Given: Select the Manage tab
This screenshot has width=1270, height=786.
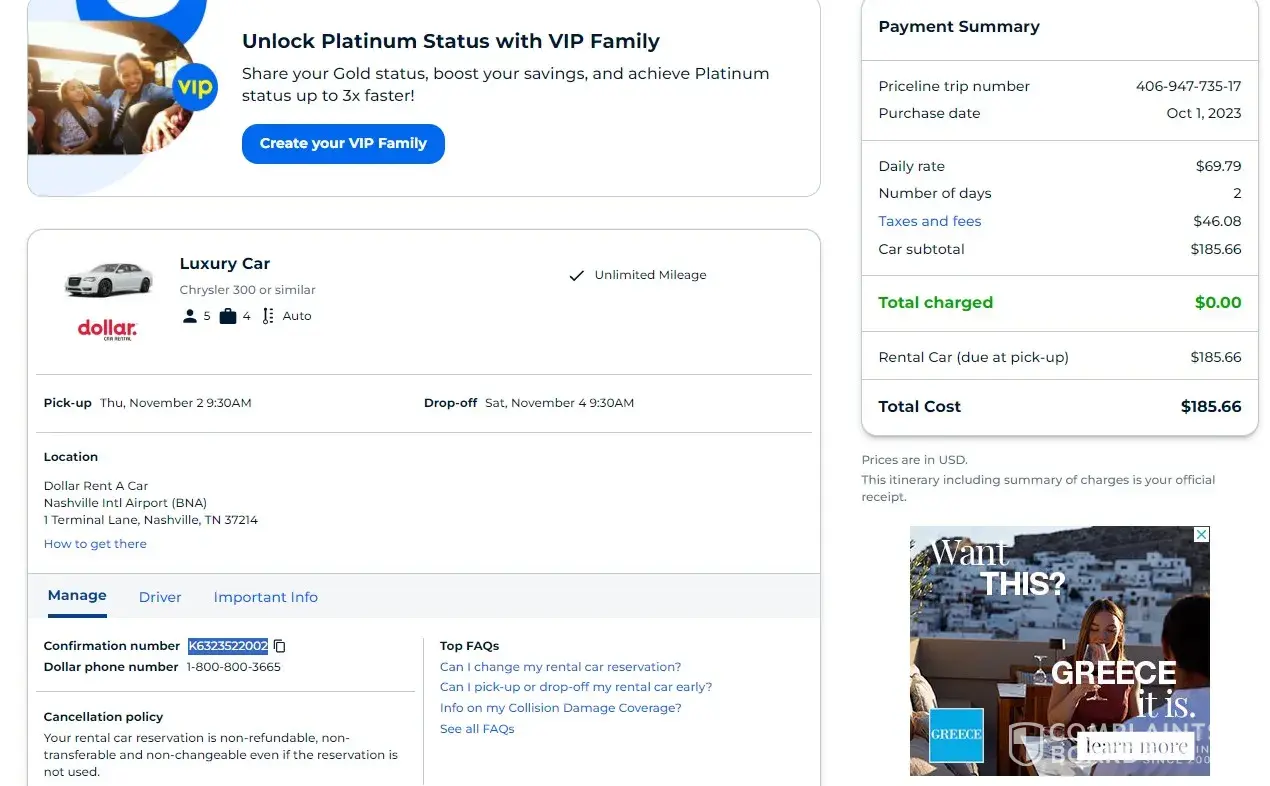Looking at the screenshot, I should pos(77,596).
